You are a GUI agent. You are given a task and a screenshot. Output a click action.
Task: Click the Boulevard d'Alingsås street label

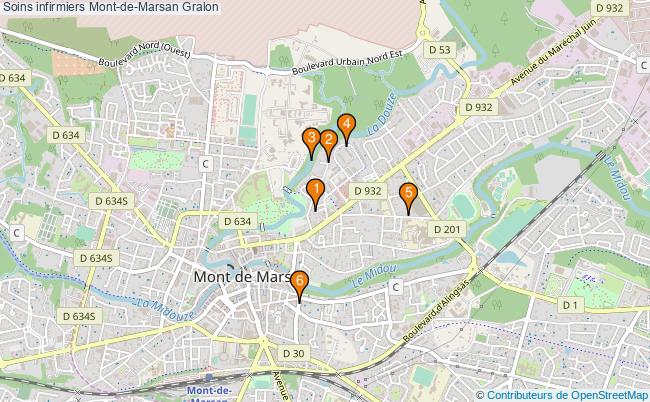(x=436, y=311)
